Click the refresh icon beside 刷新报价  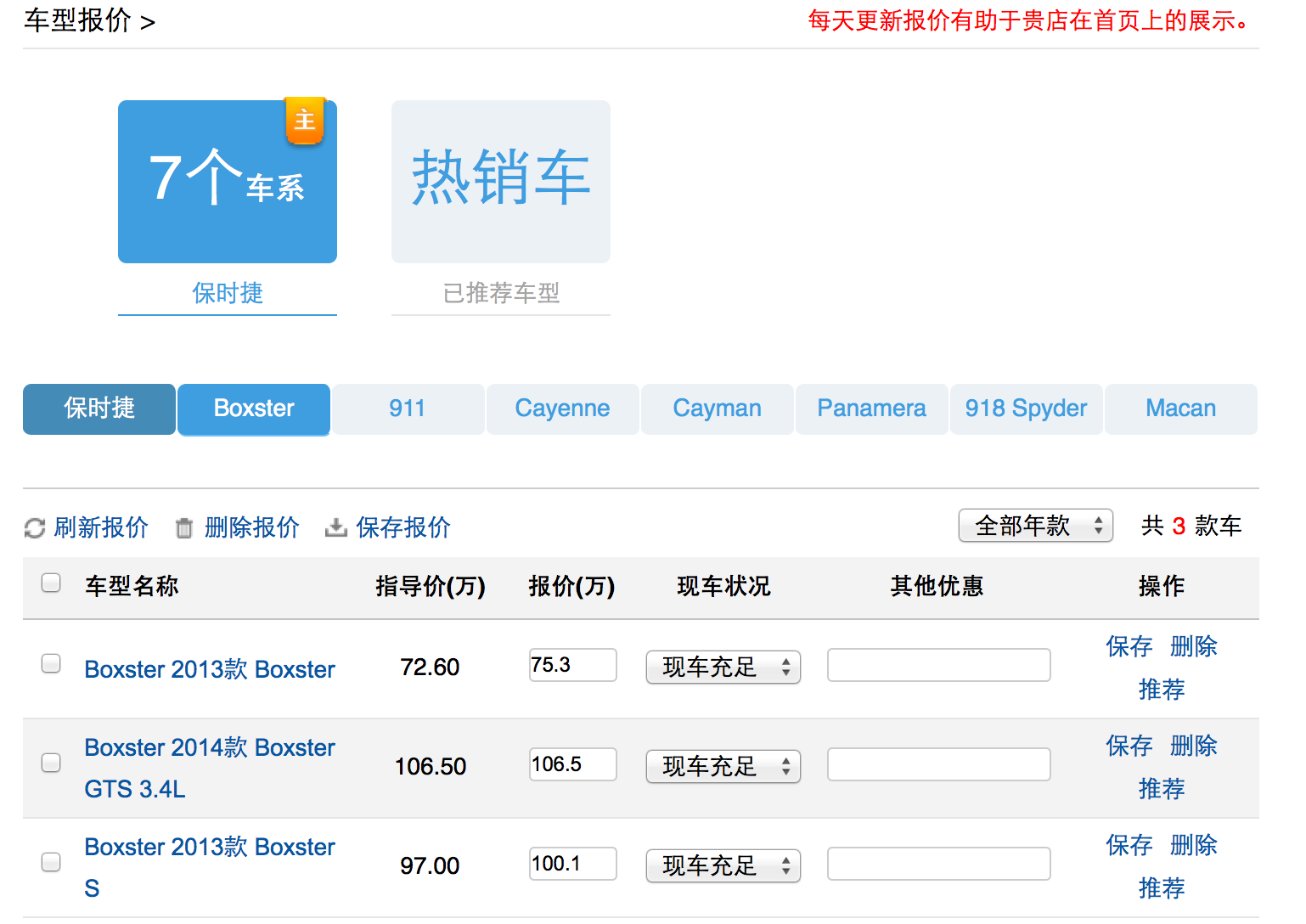[x=35, y=528]
